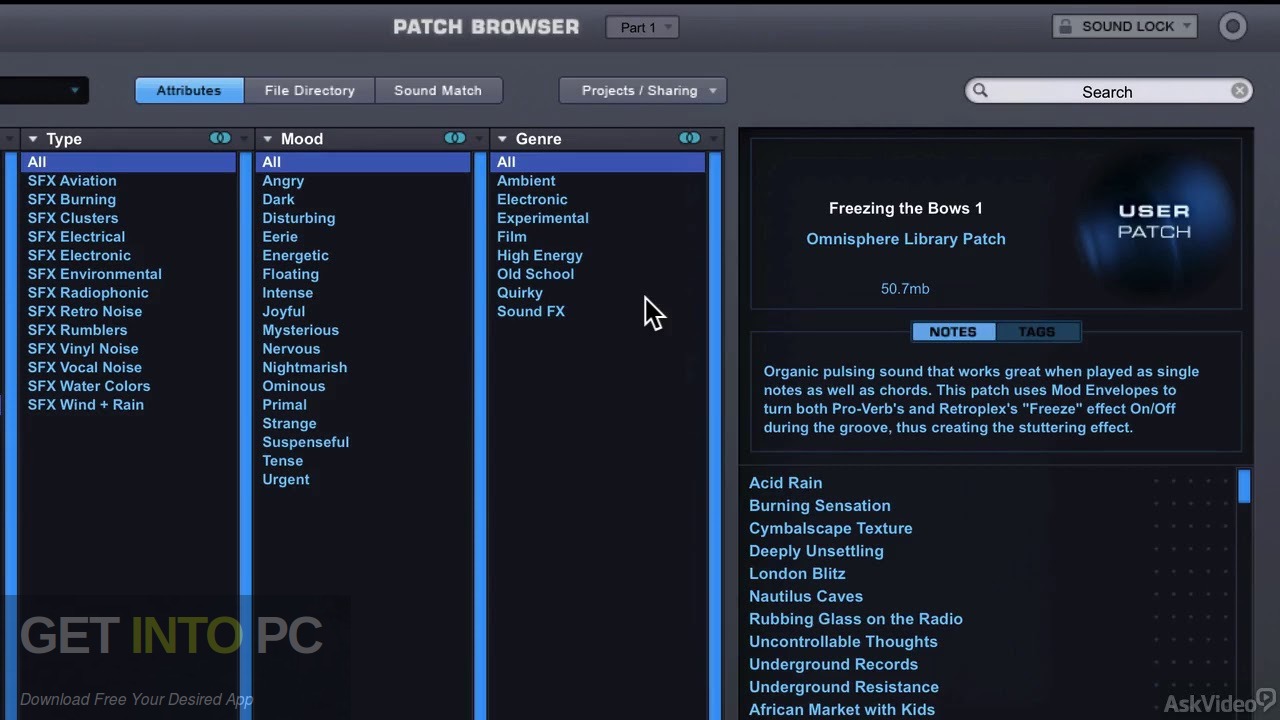Select SFX Wind + Rain type

[86, 405]
